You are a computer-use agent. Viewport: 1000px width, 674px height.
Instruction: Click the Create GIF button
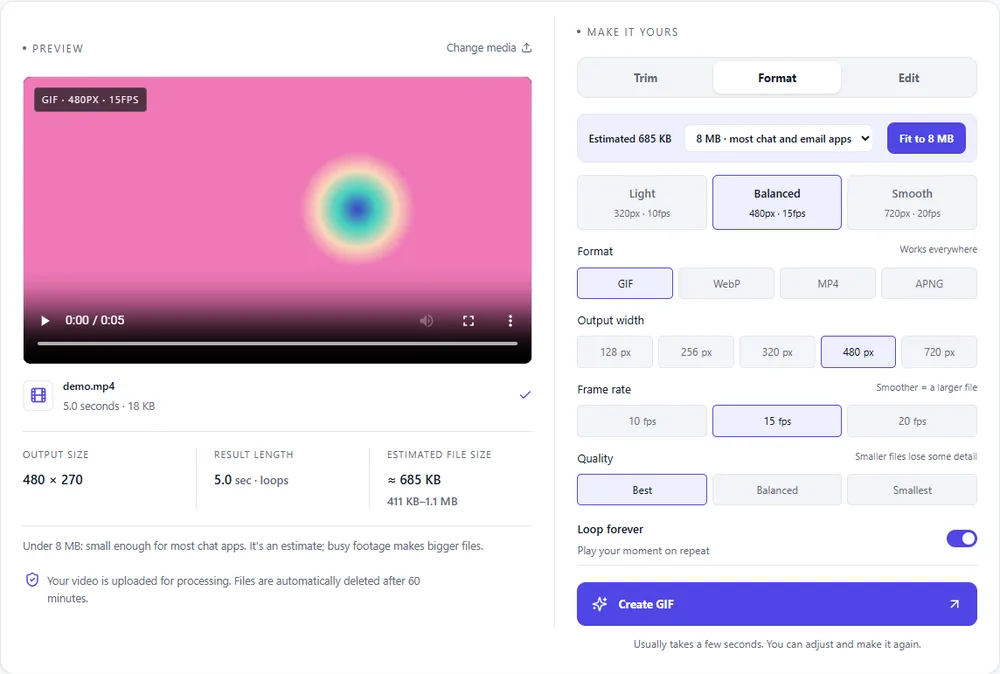(777, 604)
